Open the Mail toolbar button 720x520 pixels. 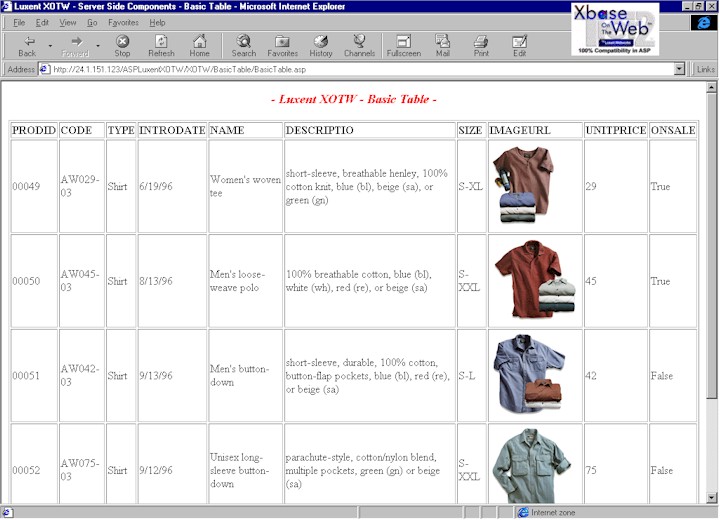point(443,46)
